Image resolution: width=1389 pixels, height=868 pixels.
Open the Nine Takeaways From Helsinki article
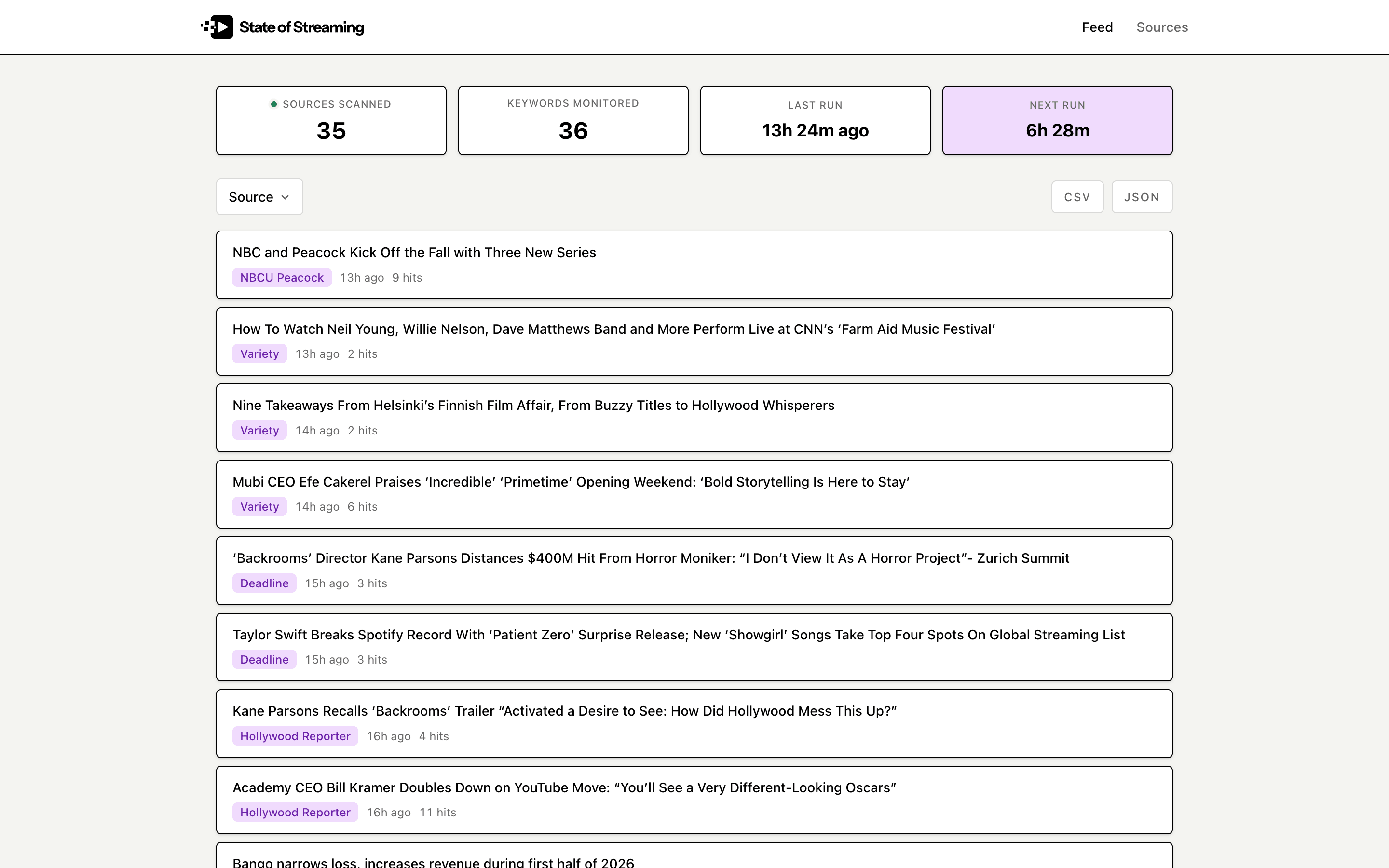533,405
